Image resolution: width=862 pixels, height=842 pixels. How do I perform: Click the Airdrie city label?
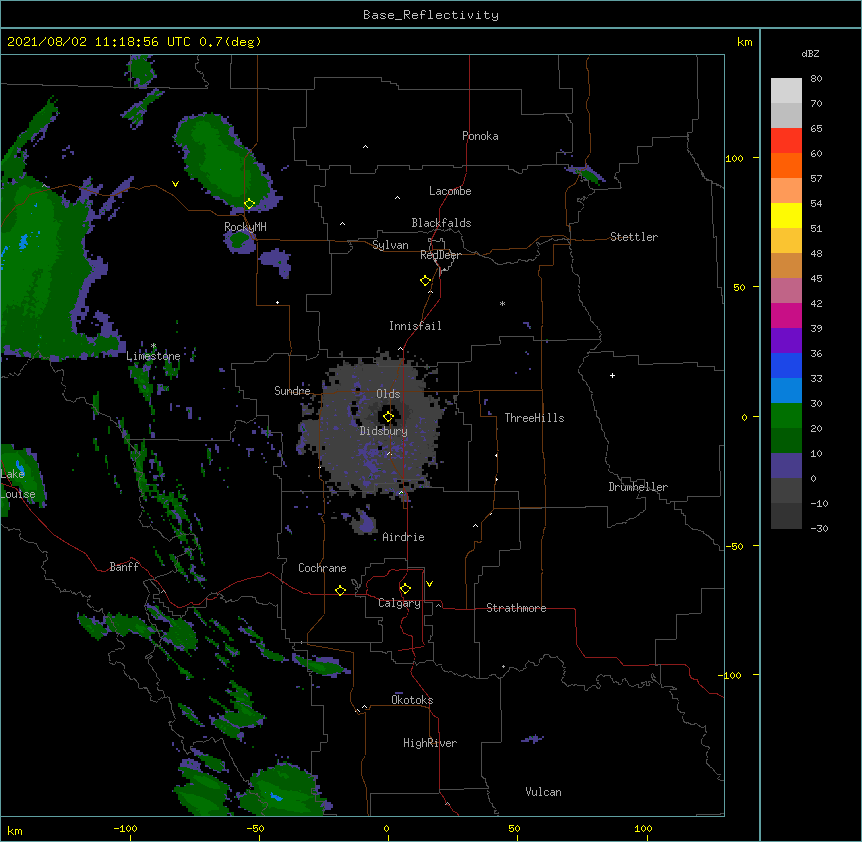[x=404, y=537]
